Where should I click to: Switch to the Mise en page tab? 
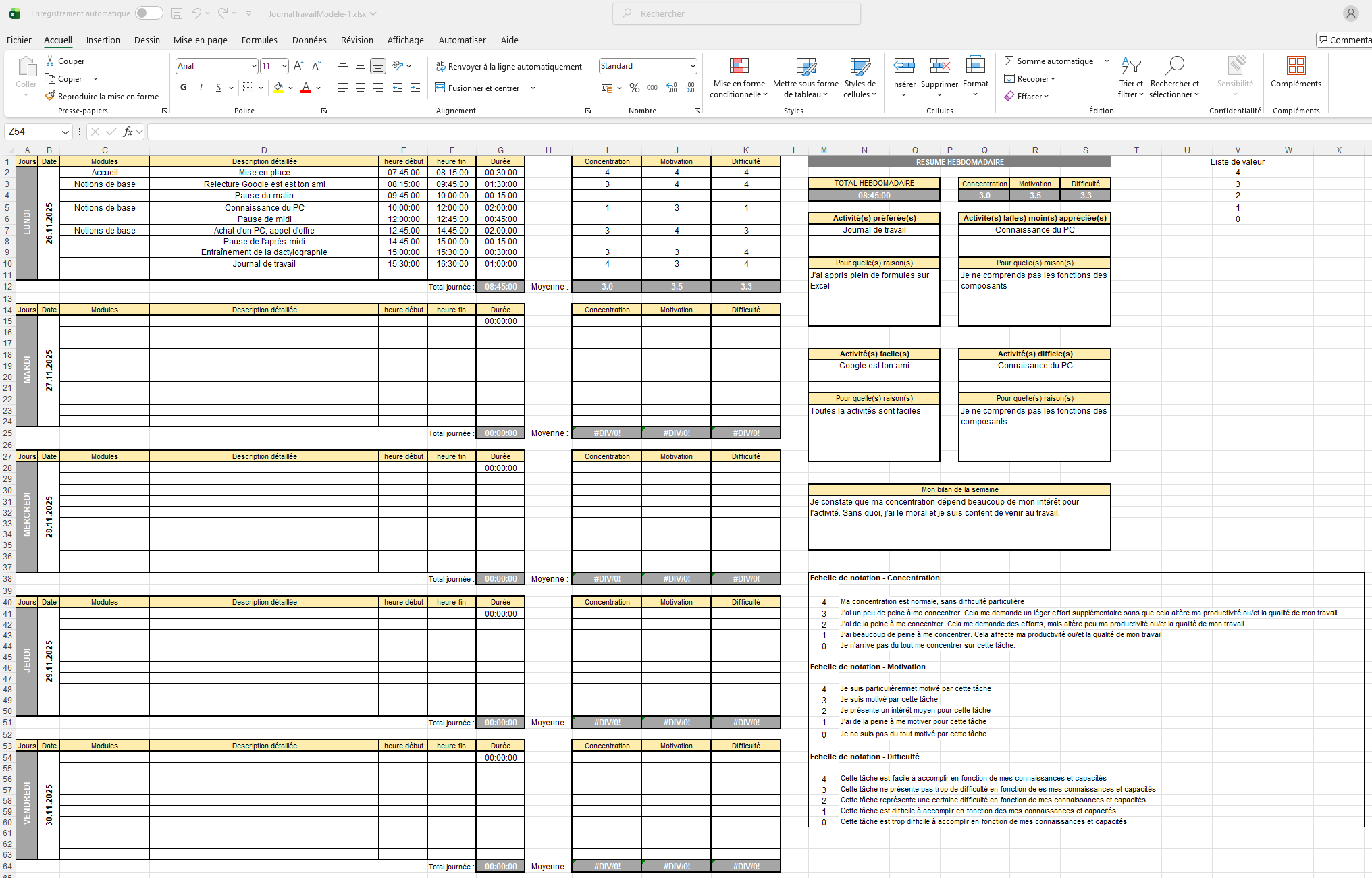200,40
